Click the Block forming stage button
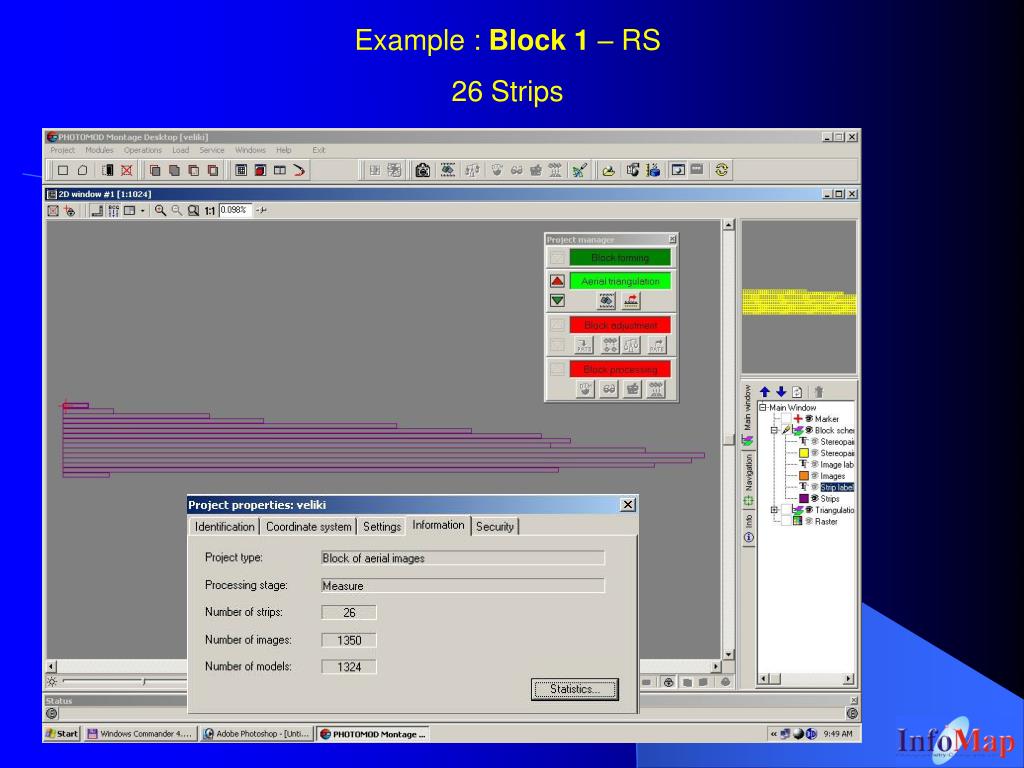Screen dimensions: 1024x768 620,258
